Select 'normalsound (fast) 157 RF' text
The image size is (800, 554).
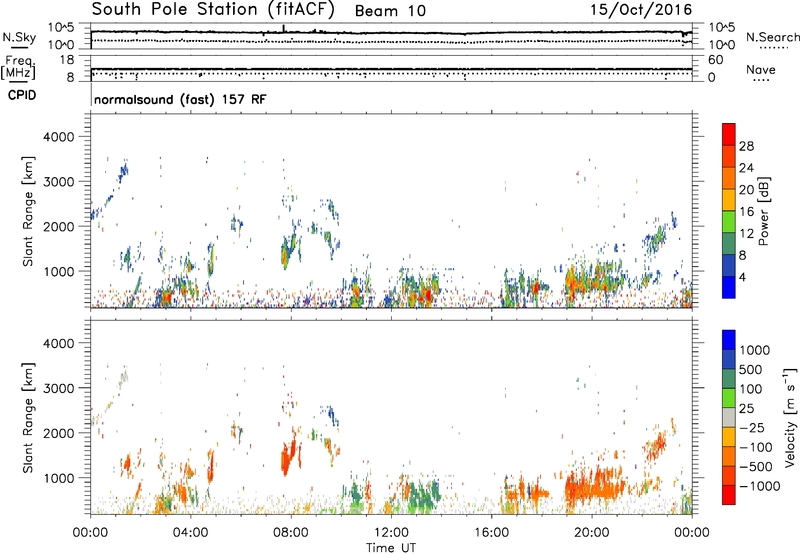tap(180, 99)
